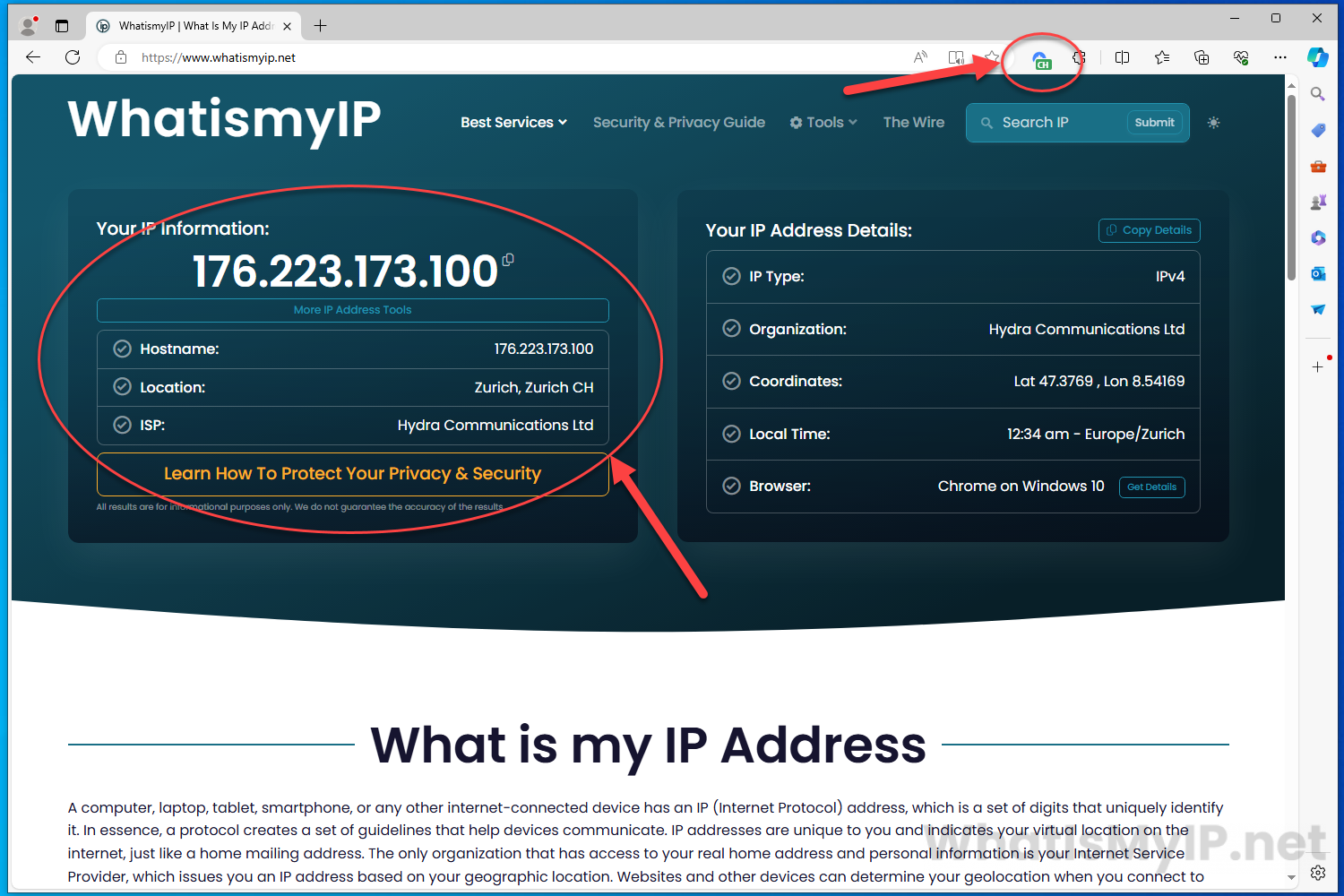The image size is (1344, 896).
Task: Select the IP Type value IPv4
Action: (1170, 276)
